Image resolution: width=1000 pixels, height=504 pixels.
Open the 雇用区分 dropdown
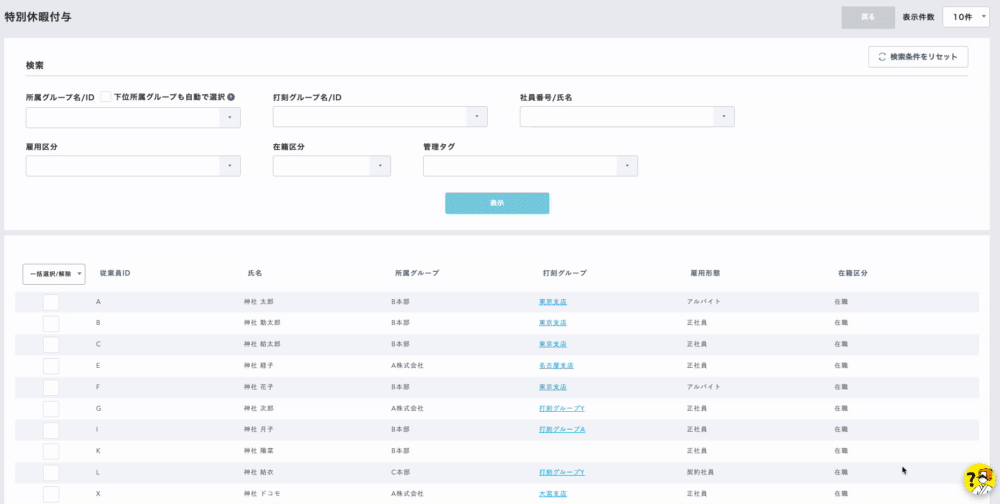133,166
